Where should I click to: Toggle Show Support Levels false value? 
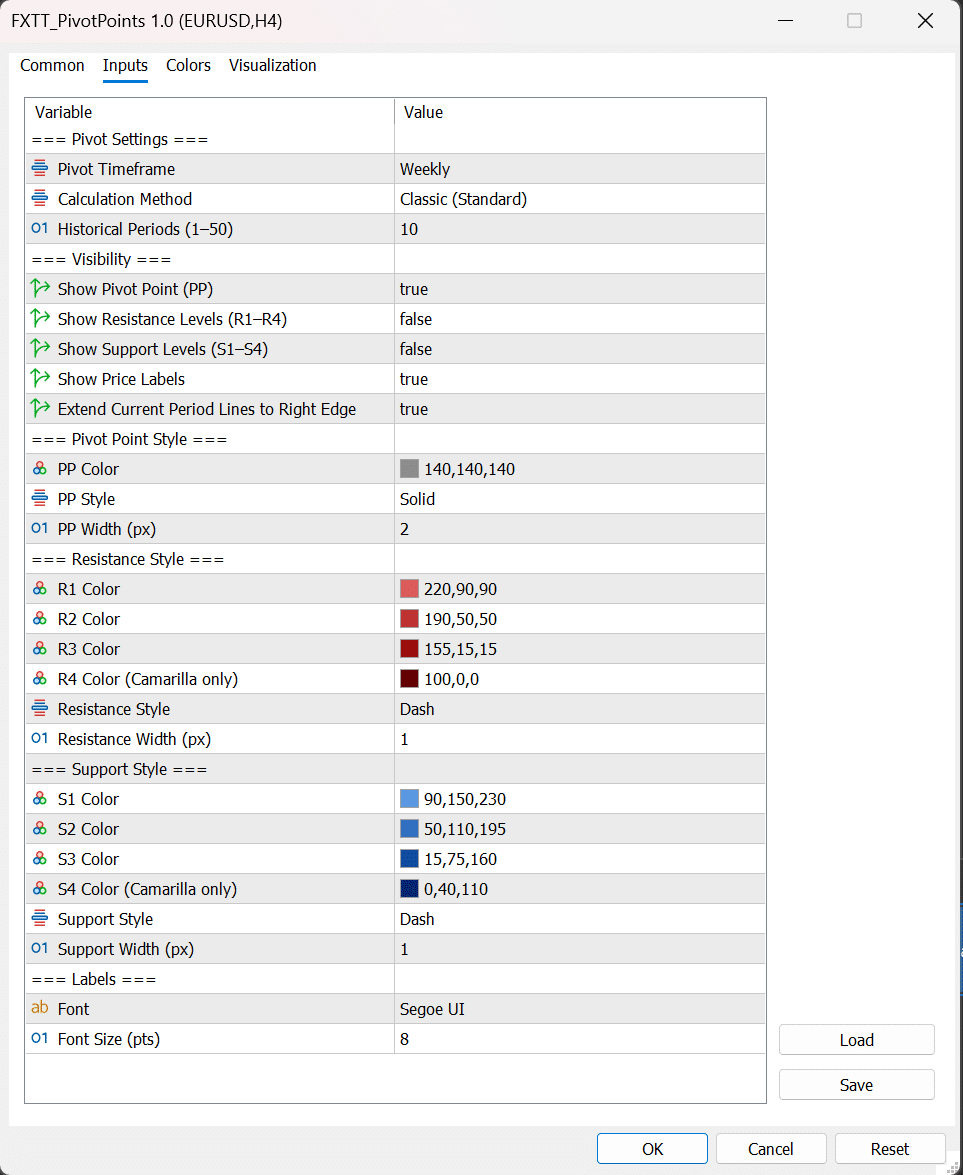(x=416, y=349)
